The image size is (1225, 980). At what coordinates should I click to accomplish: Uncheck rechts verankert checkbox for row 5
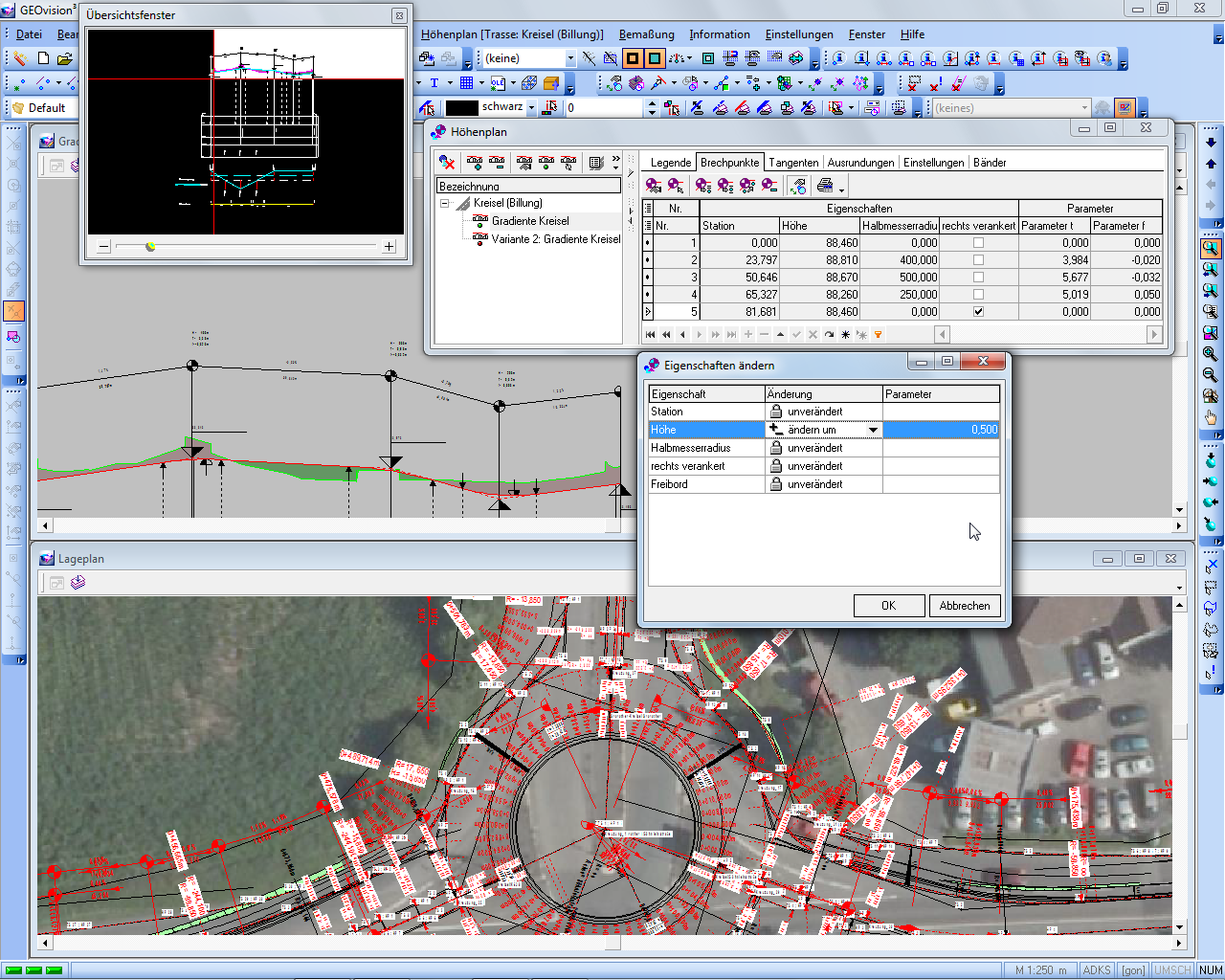[978, 312]
